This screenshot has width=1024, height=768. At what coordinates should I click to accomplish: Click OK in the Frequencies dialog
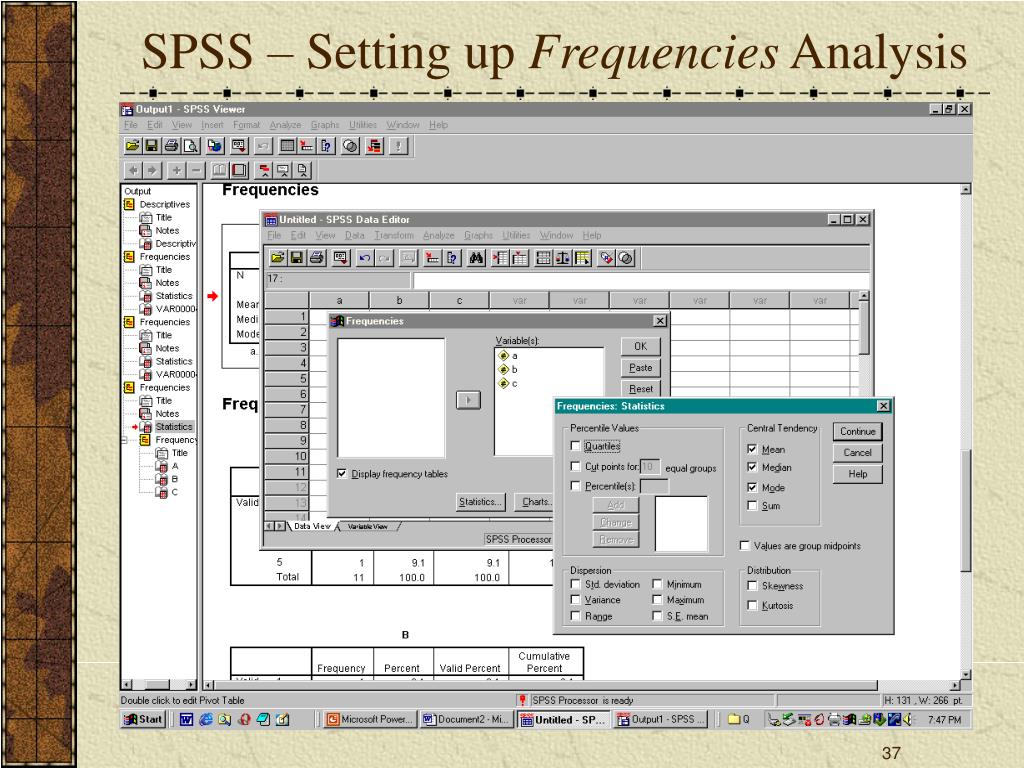(x=641, y=346)
